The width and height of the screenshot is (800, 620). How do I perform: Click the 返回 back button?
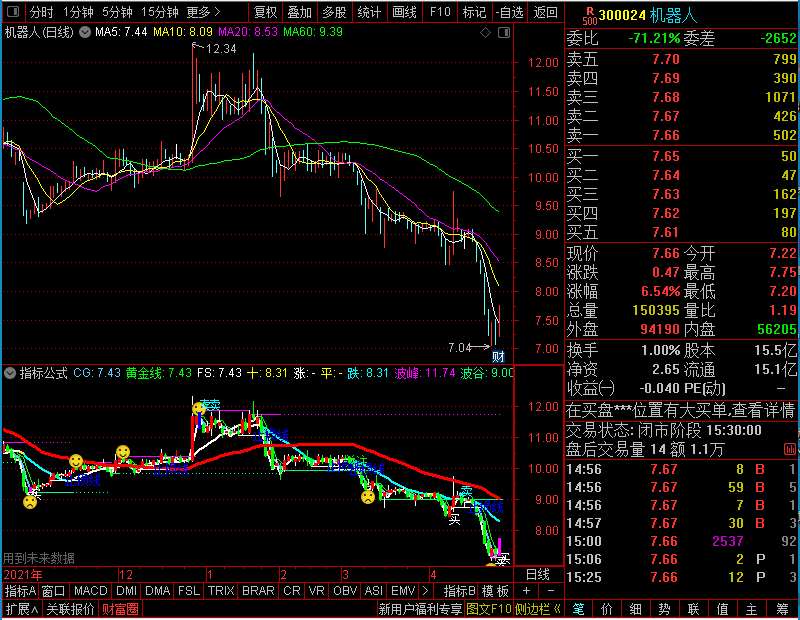(x=545, y=12)
